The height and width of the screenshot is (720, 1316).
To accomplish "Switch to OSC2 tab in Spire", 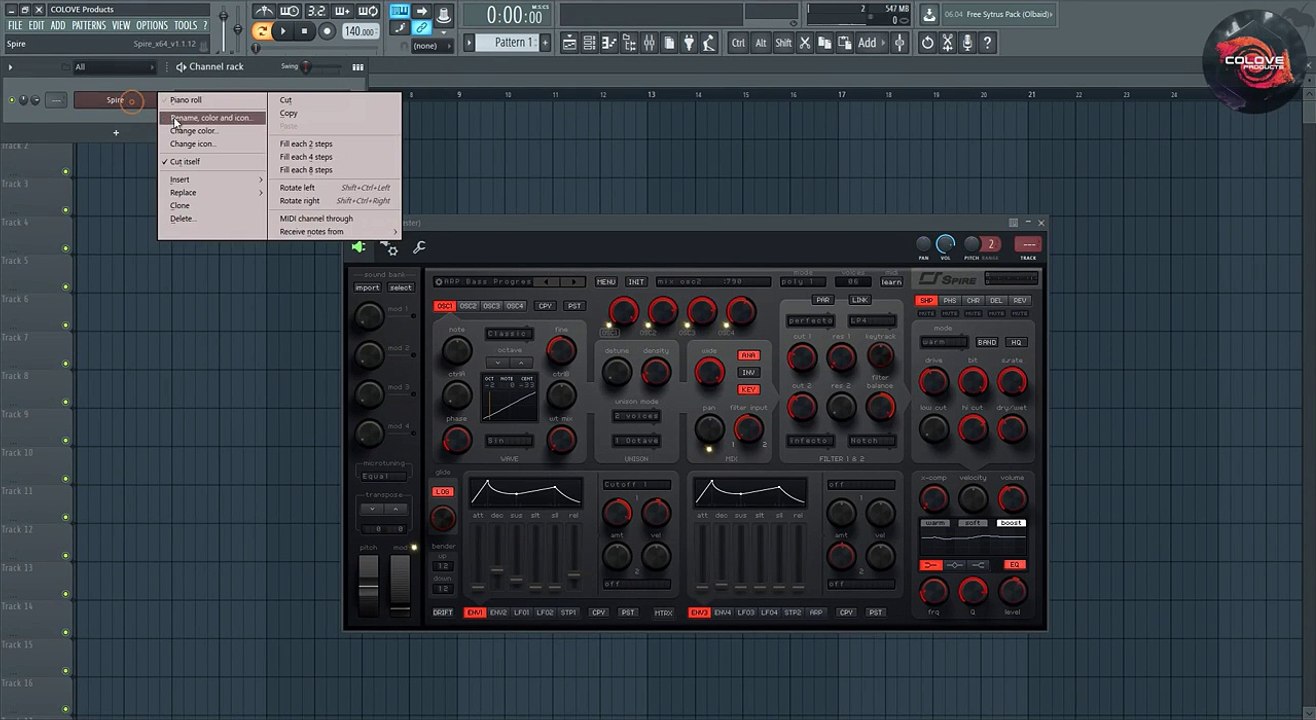I will (468, 306).
